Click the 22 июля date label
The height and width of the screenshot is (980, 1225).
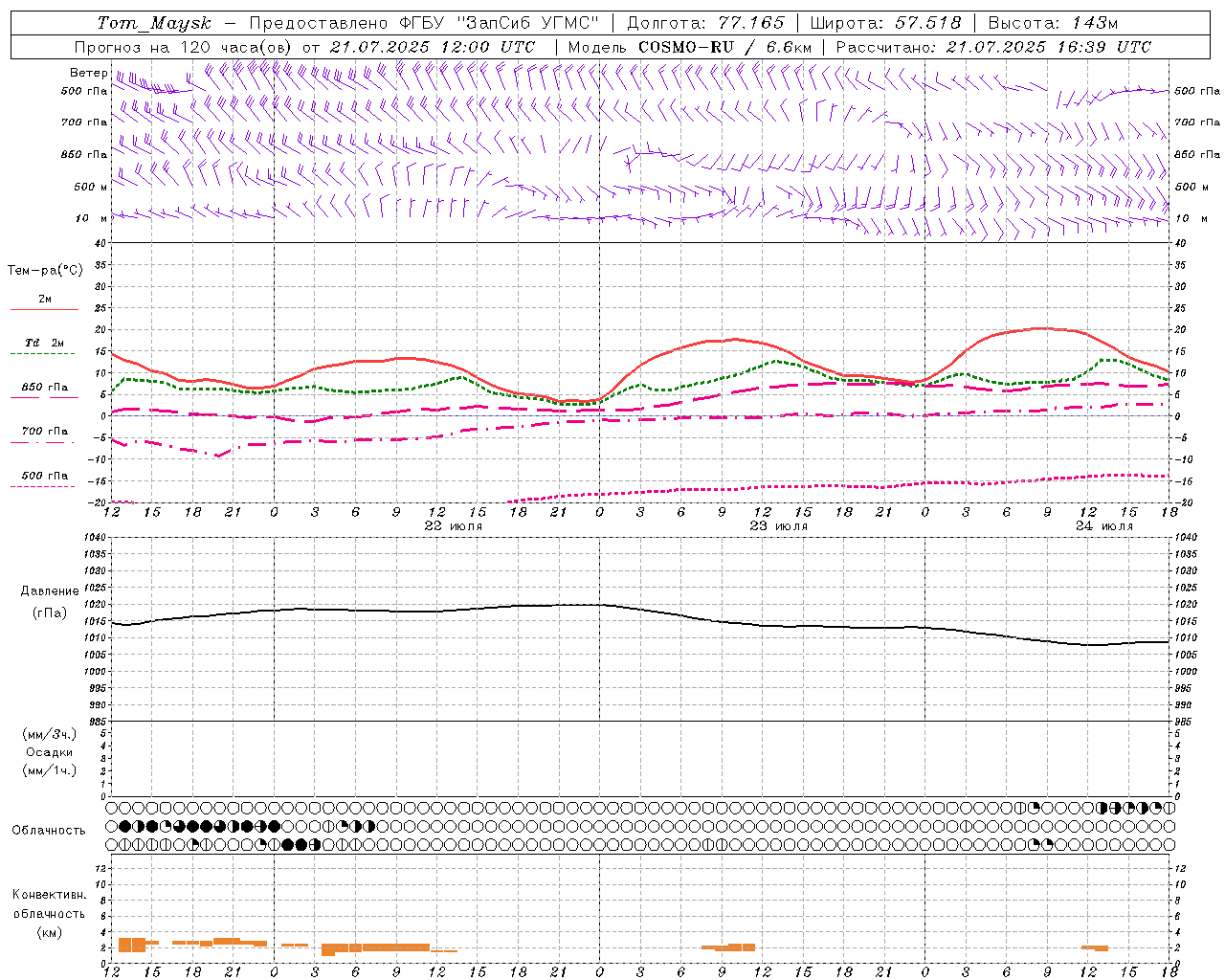454,526
